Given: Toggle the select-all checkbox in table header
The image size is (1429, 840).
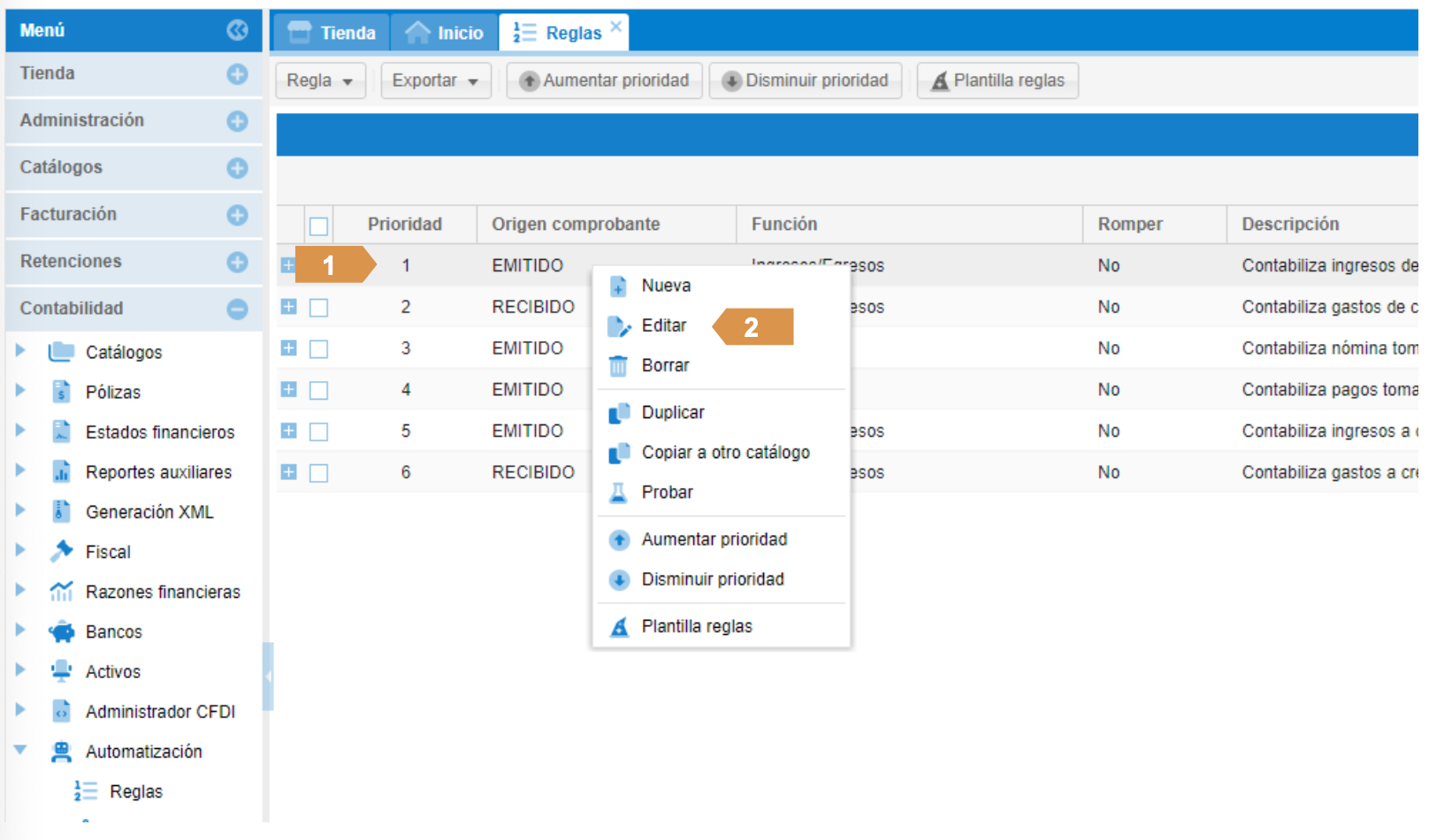Looking at the screenshot, I should (x=319, y=226).
